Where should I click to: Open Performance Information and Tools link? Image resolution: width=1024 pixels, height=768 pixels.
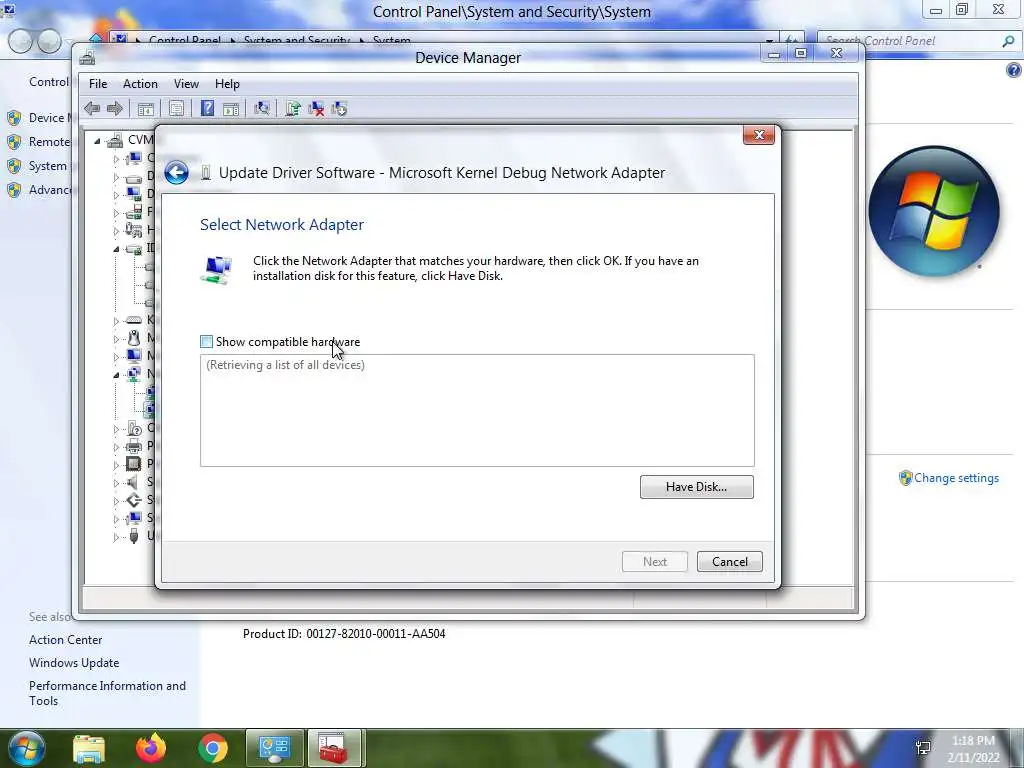(x=107, y=693)
